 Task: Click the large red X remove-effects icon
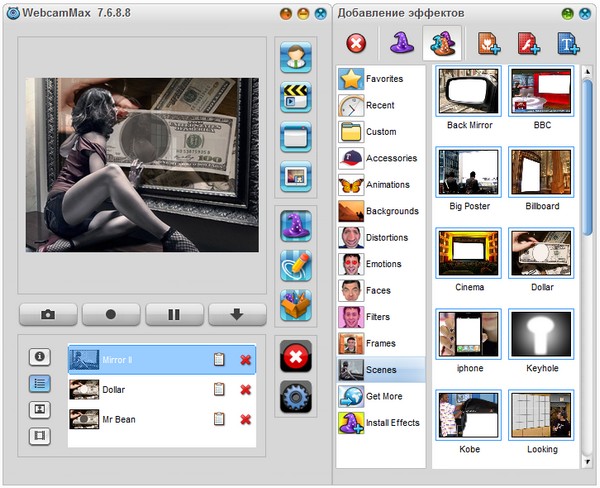pos(296,356)
